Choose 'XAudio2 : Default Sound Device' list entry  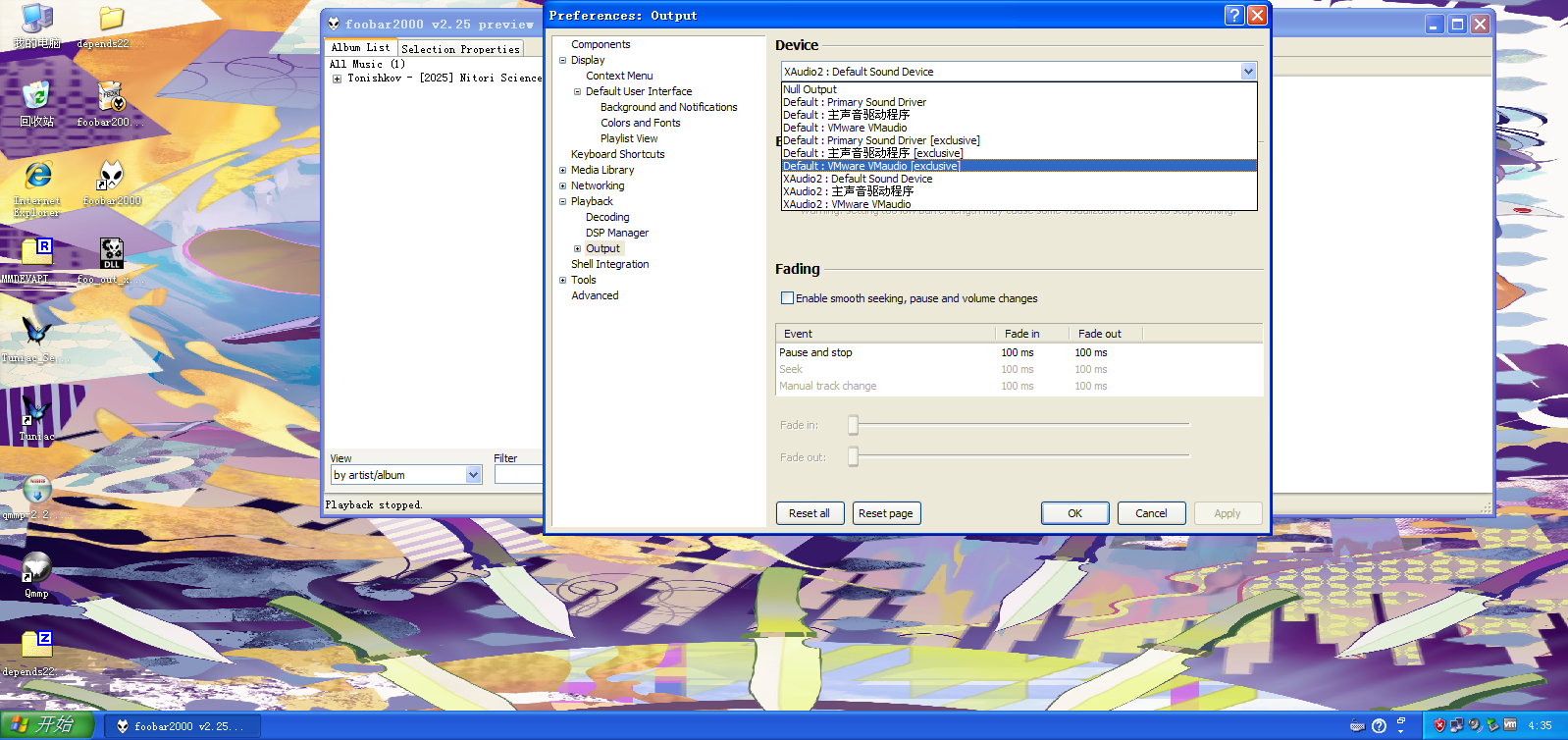click(1019, 179)
